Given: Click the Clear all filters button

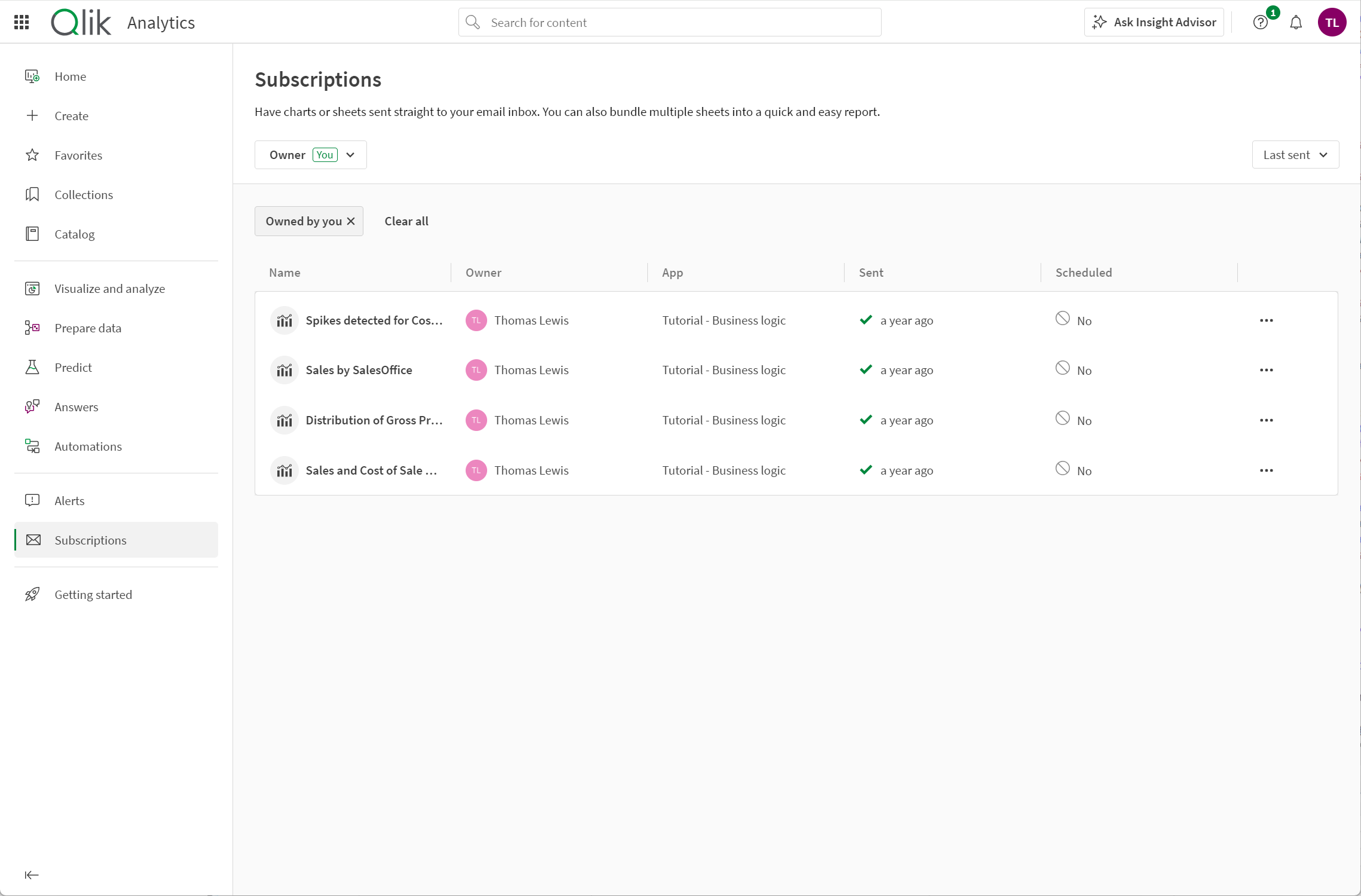Looking at the screenshot, I should point(406,221).
